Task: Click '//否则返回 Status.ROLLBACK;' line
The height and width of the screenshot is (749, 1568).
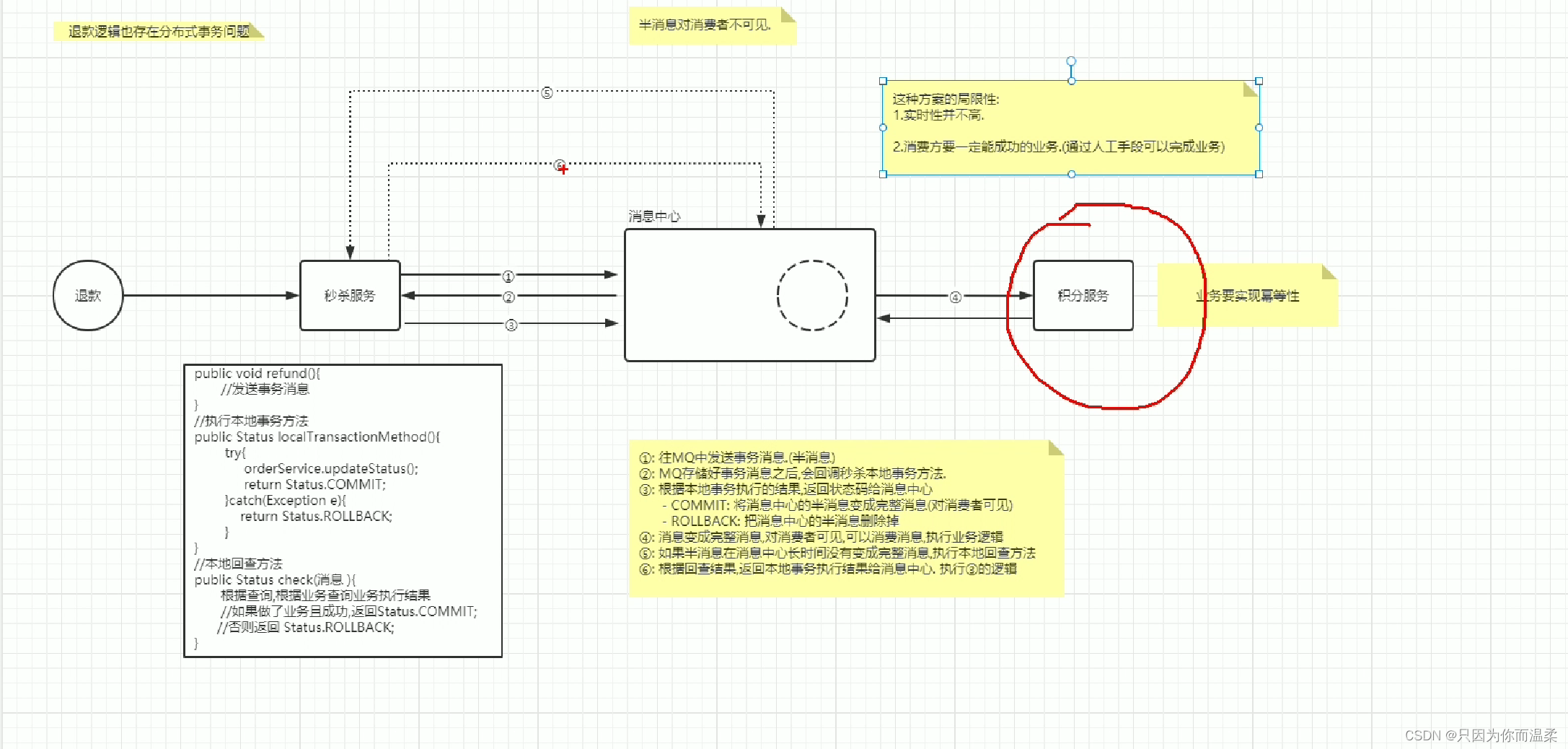Action: (306, 628)
